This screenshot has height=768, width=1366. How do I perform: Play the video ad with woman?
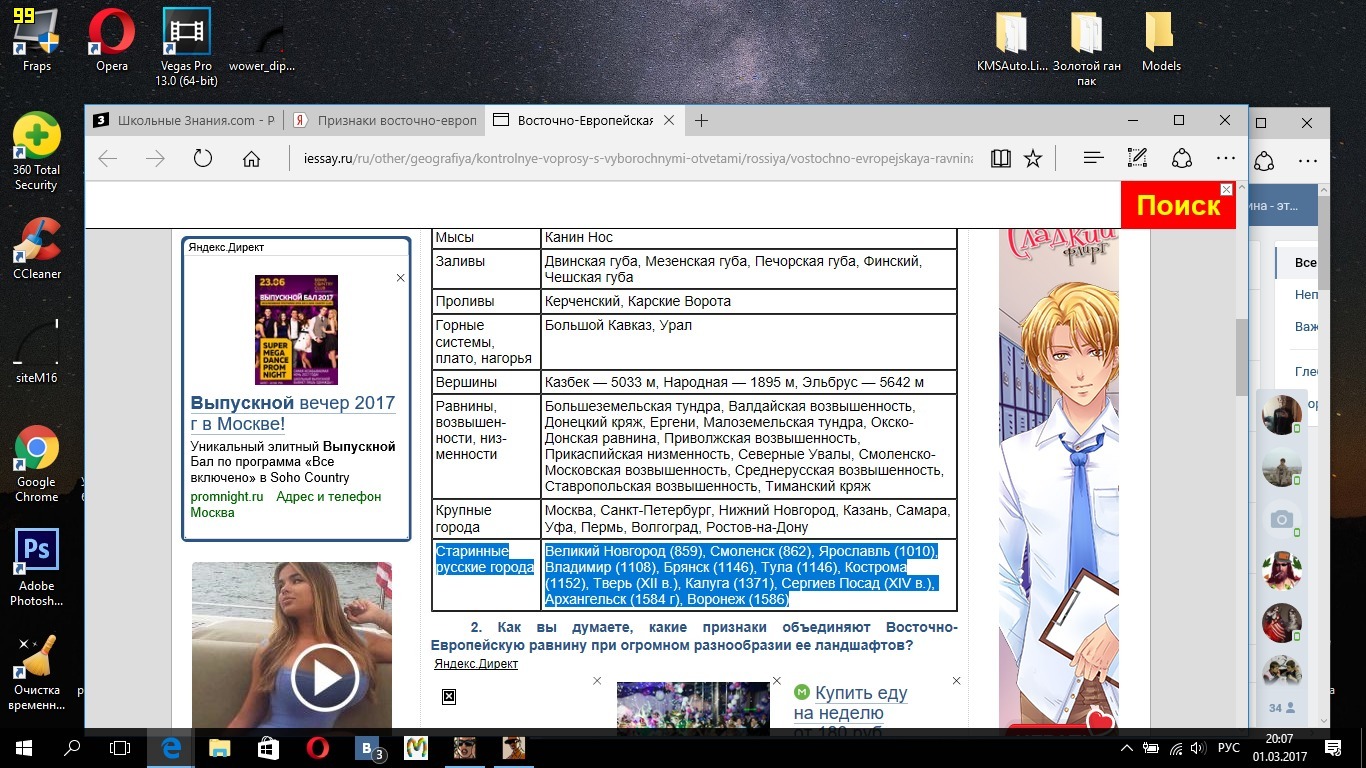coord(324,679)
